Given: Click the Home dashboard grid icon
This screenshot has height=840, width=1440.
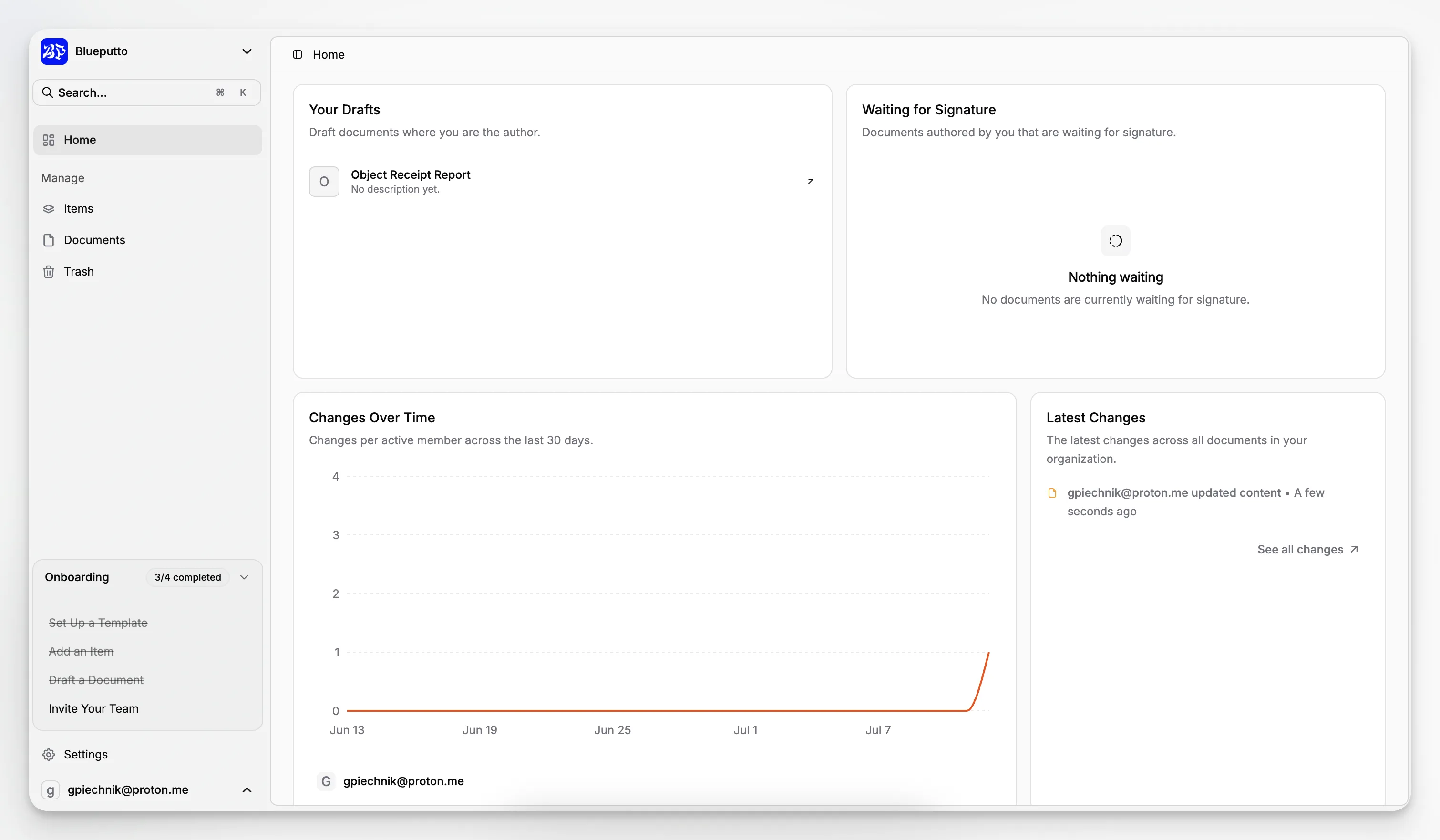Looking at the screenshot, I should (x=49, y=140).
